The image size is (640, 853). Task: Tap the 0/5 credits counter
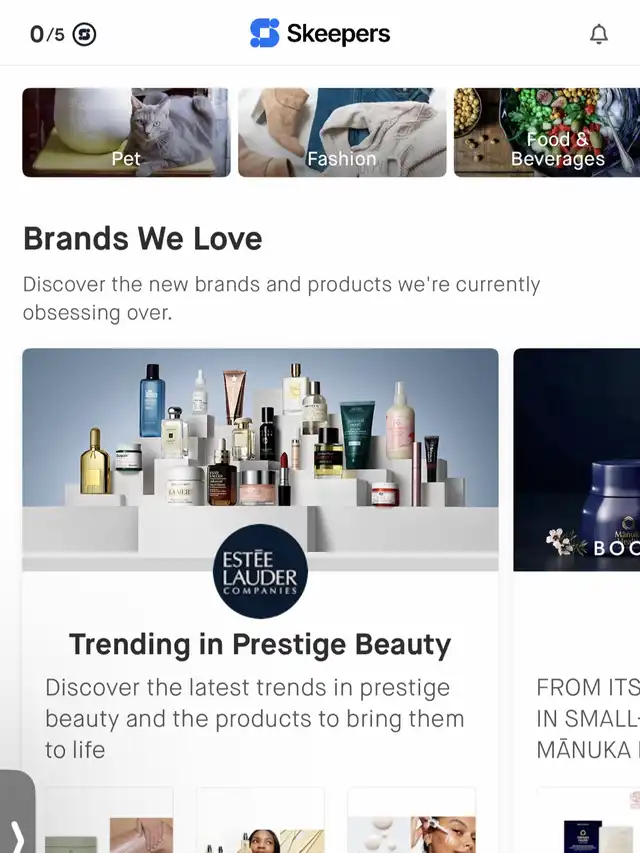pos(47,34)
